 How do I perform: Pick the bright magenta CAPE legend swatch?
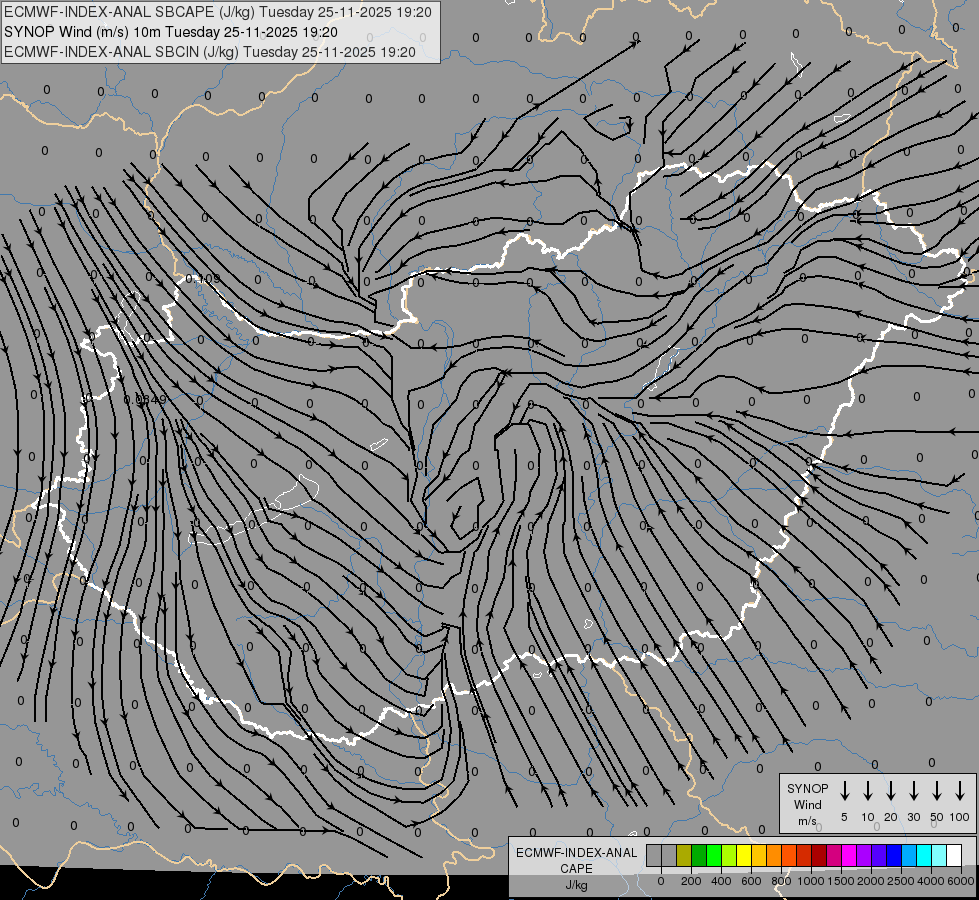click(850, 855)
